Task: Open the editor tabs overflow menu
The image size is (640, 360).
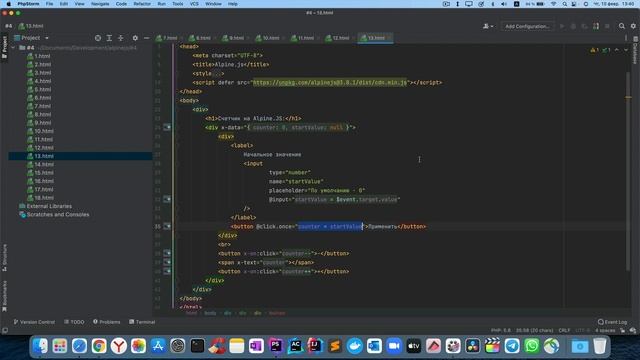Action: tap(625, 38)
